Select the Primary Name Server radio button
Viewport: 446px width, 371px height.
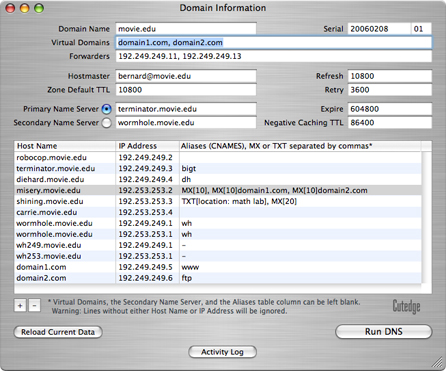click(106, 109)
